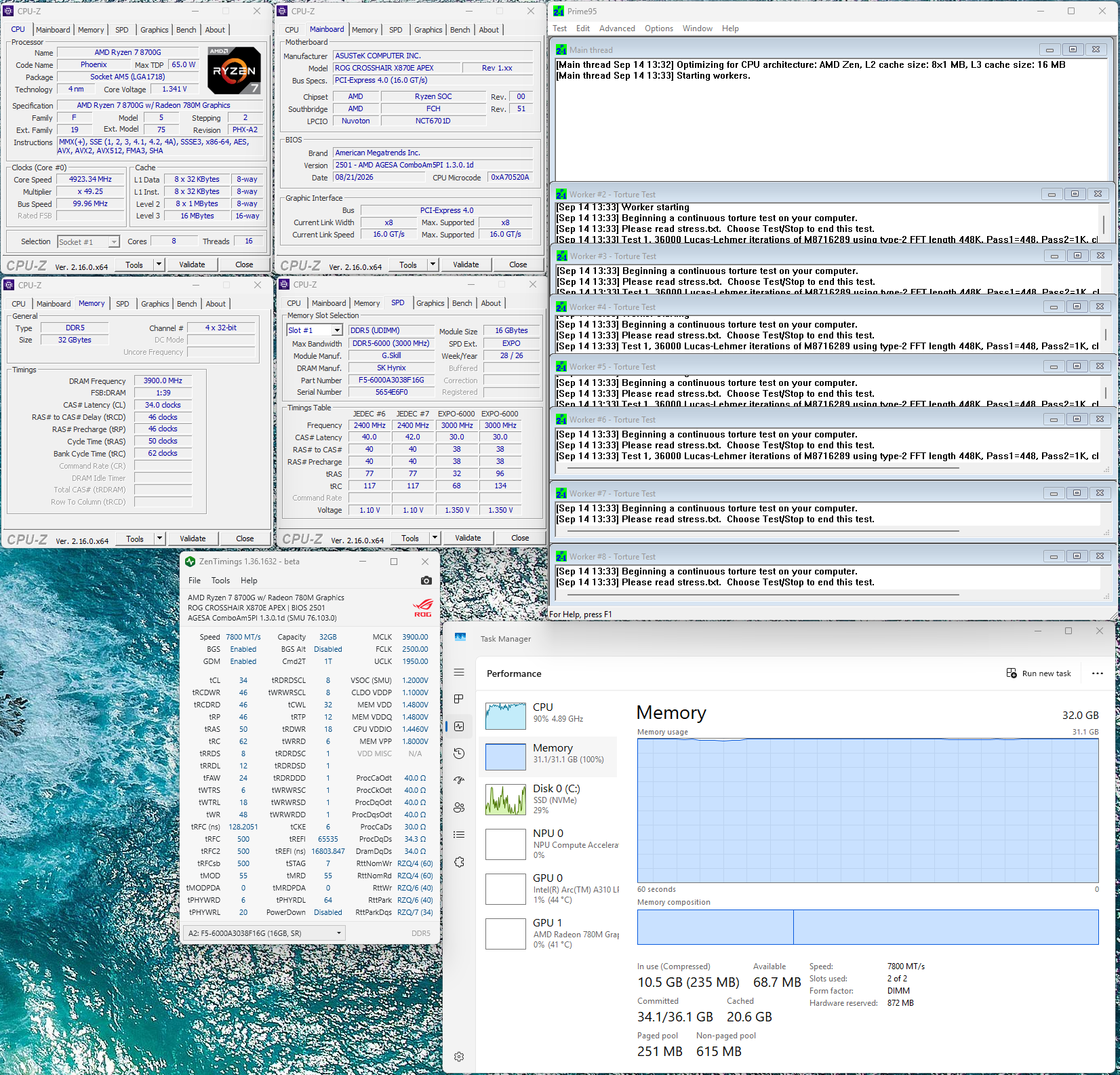
Task: Go to Processes in the Task Manager sidebar
Action: [459, 699]
